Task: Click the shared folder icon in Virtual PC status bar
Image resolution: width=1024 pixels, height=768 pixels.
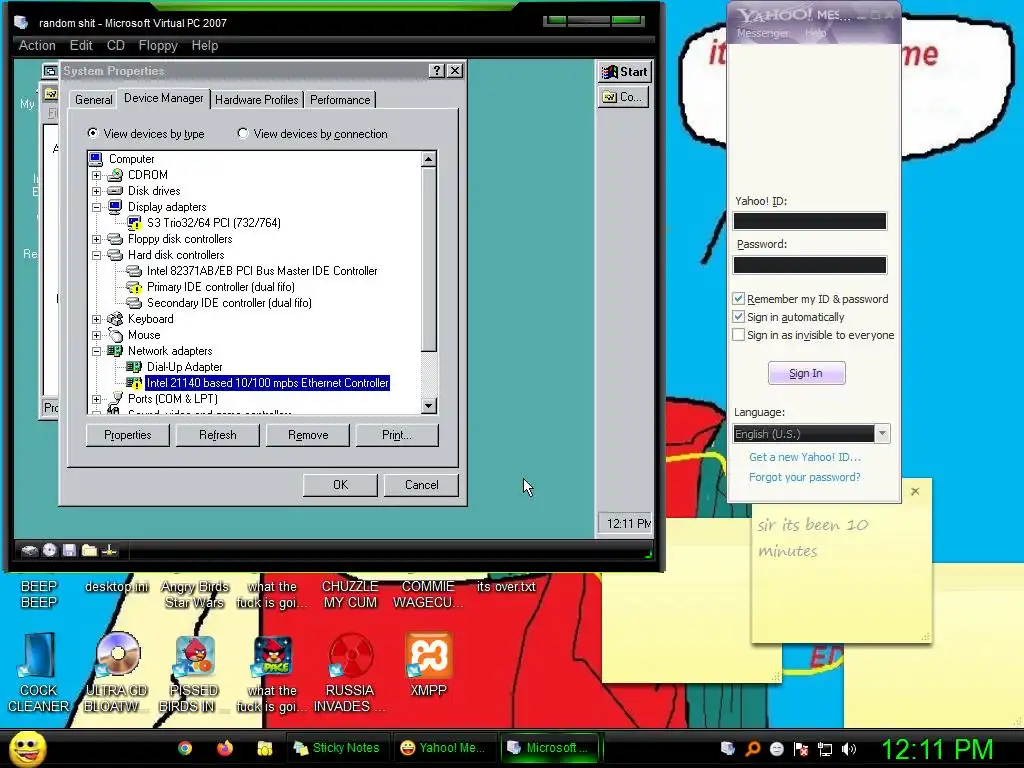Action: [x=89, y=551]
